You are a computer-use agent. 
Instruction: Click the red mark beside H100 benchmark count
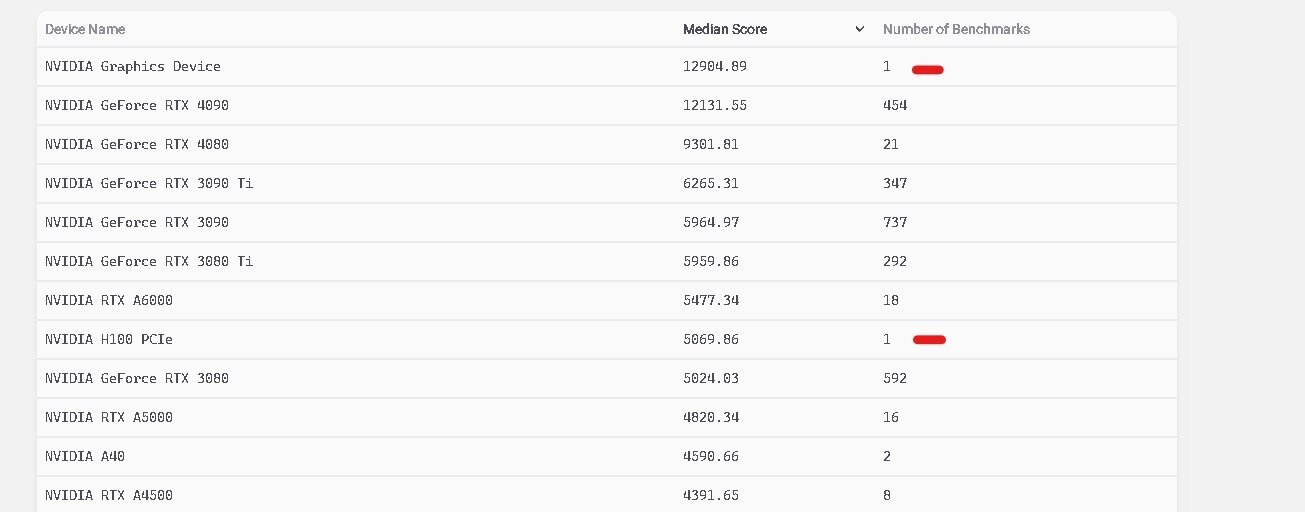[929, 340]
